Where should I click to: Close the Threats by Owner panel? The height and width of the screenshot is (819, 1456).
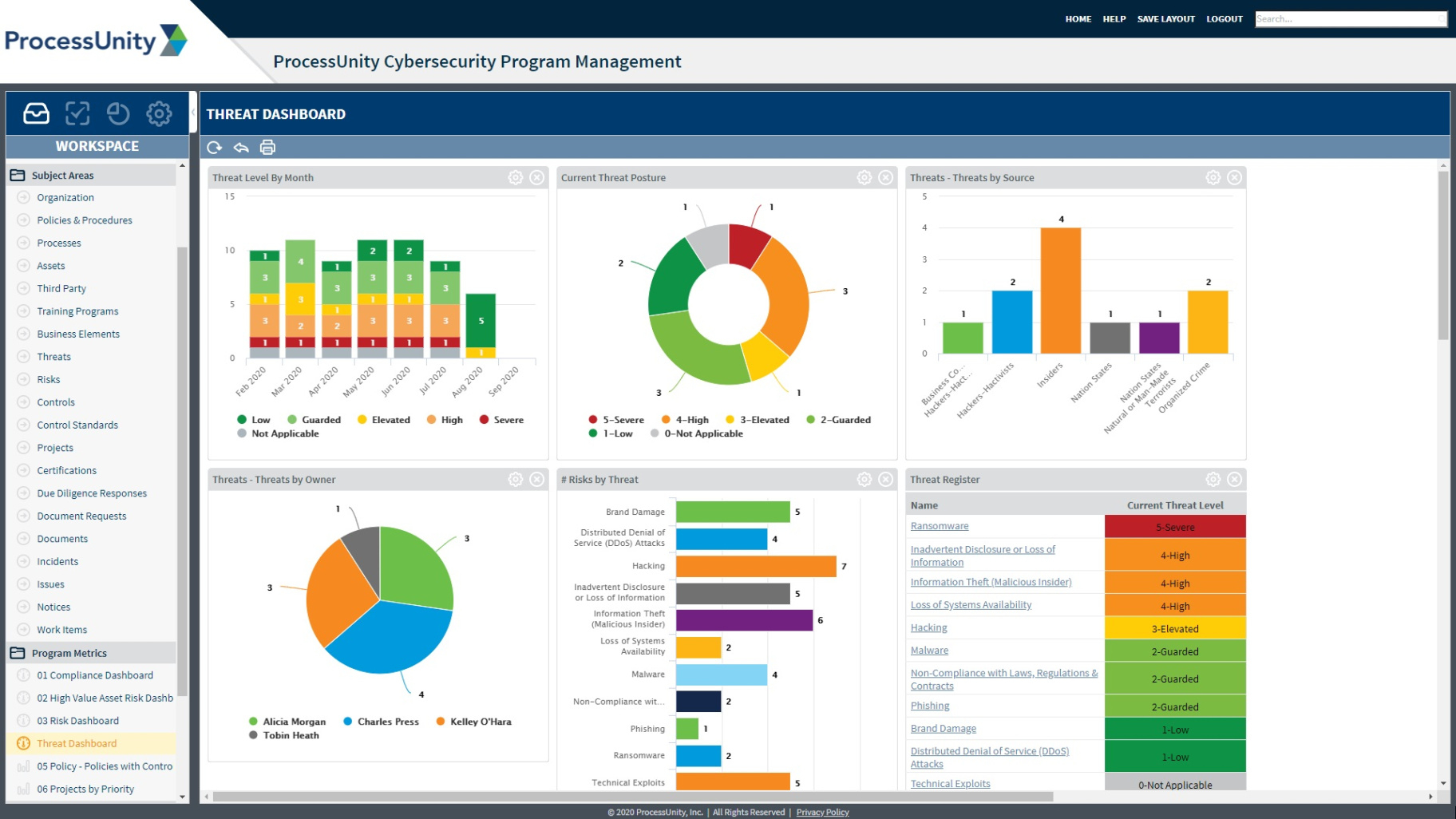537,479
